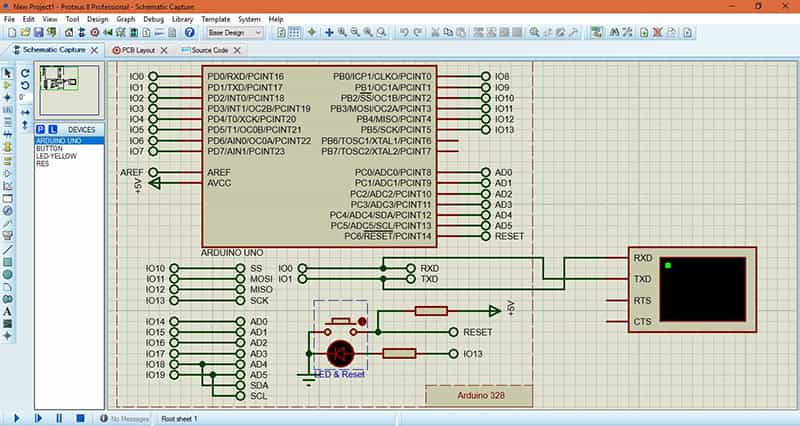The image size is (800, 426).
Task: Click the Zoom In magnifier icon
Action: pyautogui.click(x=342, y=33)
